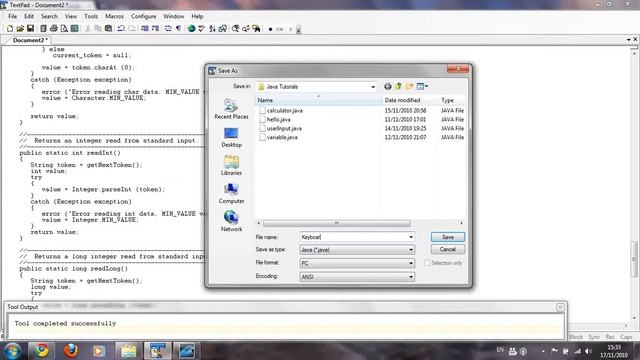
Task: Launch Firefox from the taskbar
Action: coord(71,351)
